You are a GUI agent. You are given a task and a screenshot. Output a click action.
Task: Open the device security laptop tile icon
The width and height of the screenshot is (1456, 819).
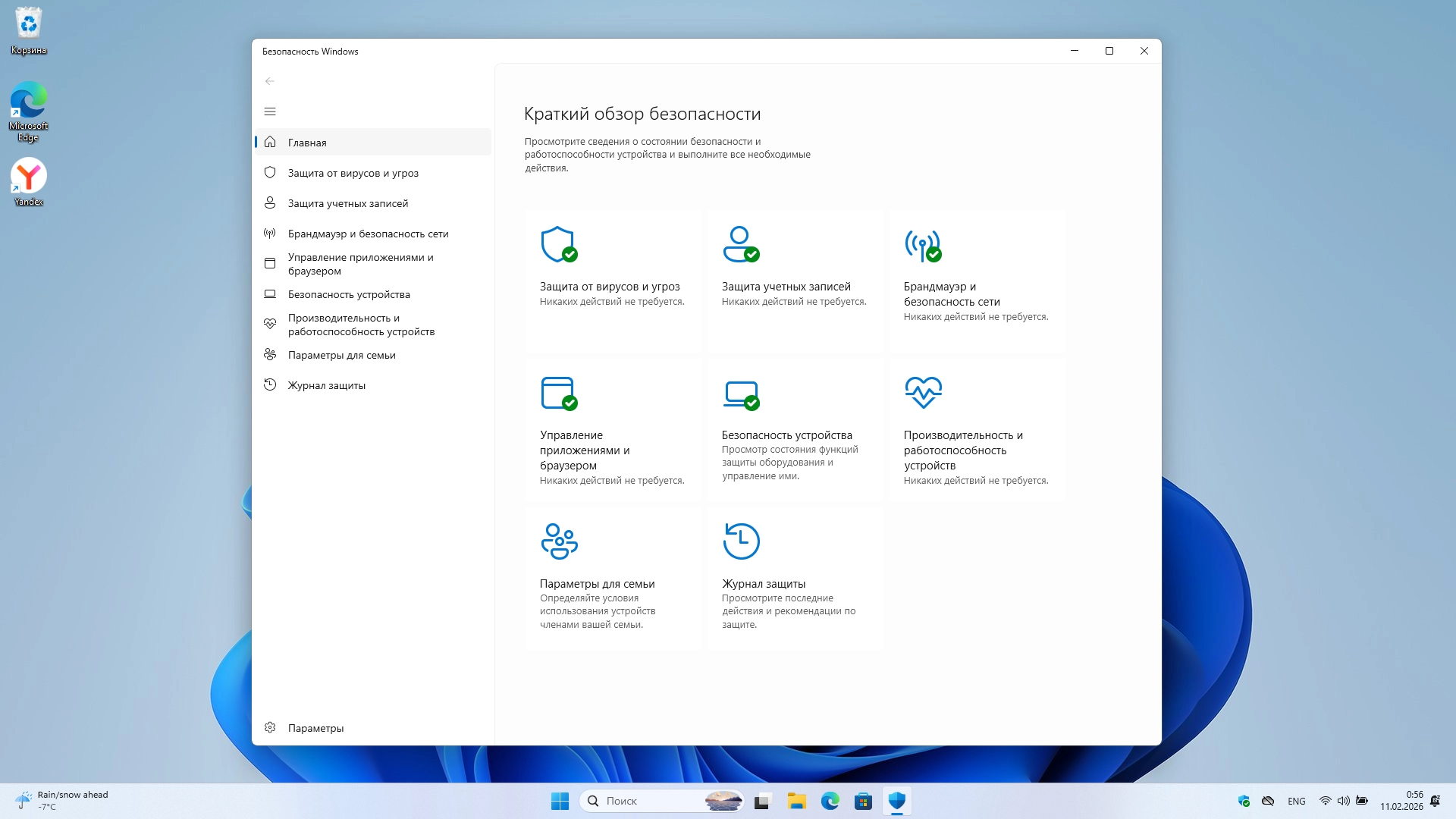[x=740, y=393]
